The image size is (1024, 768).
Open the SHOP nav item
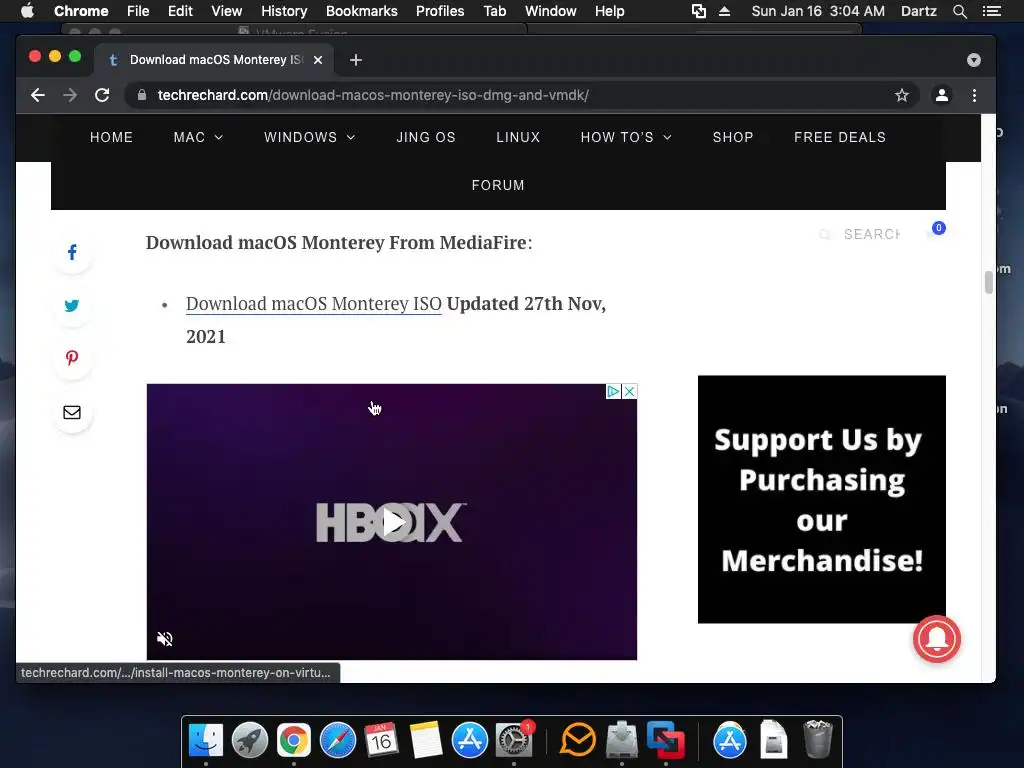733,137
